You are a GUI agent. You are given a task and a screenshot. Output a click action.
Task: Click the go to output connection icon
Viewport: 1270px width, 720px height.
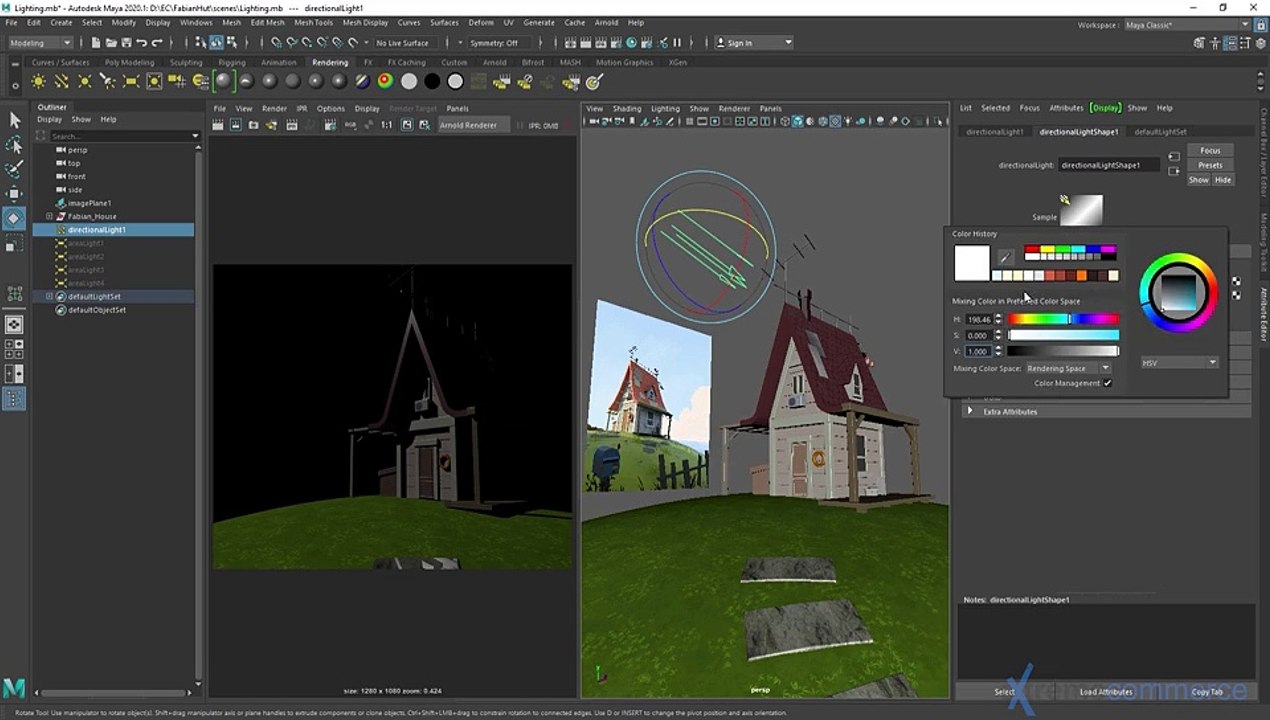pyautogui.click(x=1174, y=171)
